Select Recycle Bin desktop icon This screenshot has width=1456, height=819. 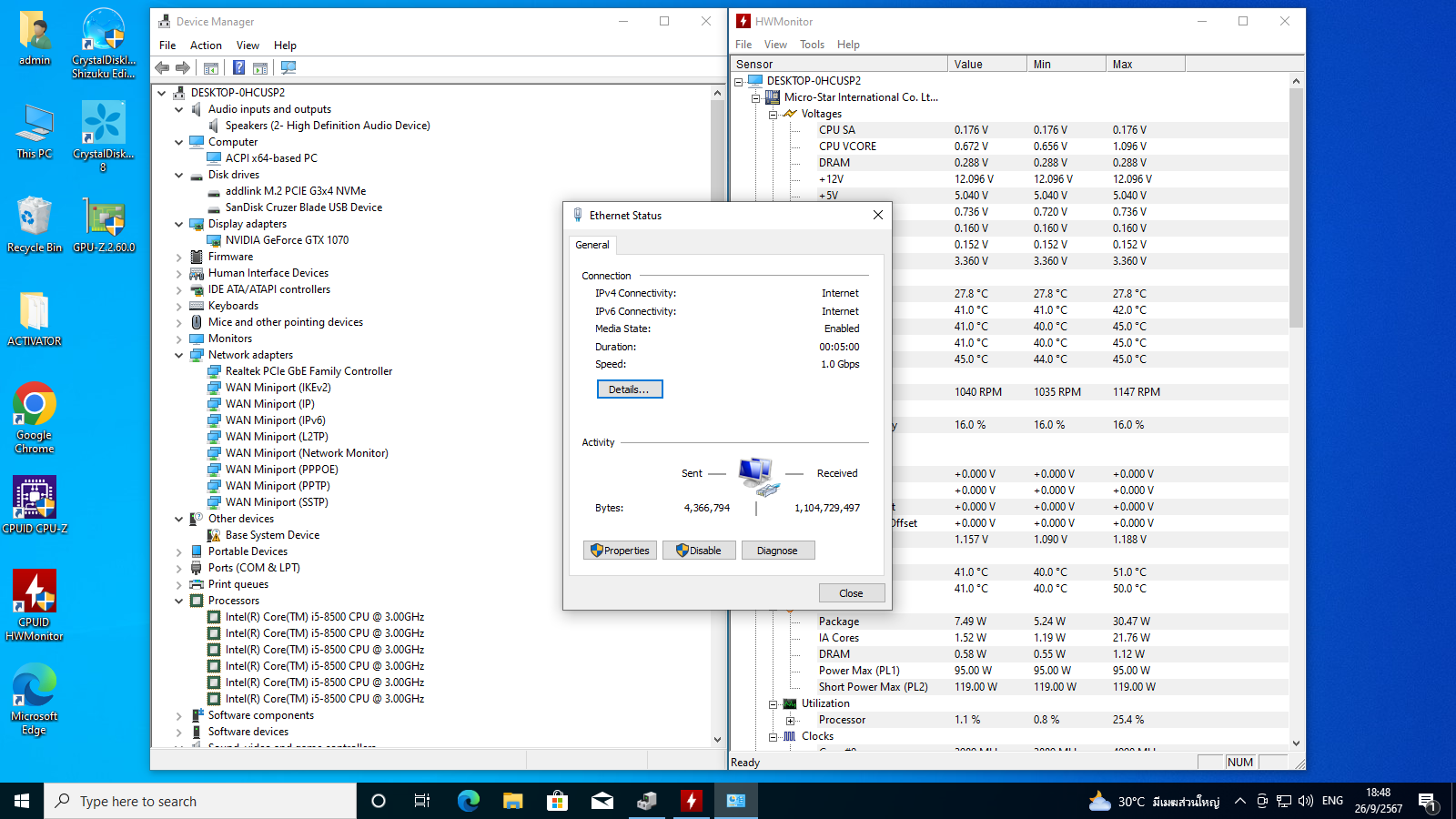tap(35, 224)
